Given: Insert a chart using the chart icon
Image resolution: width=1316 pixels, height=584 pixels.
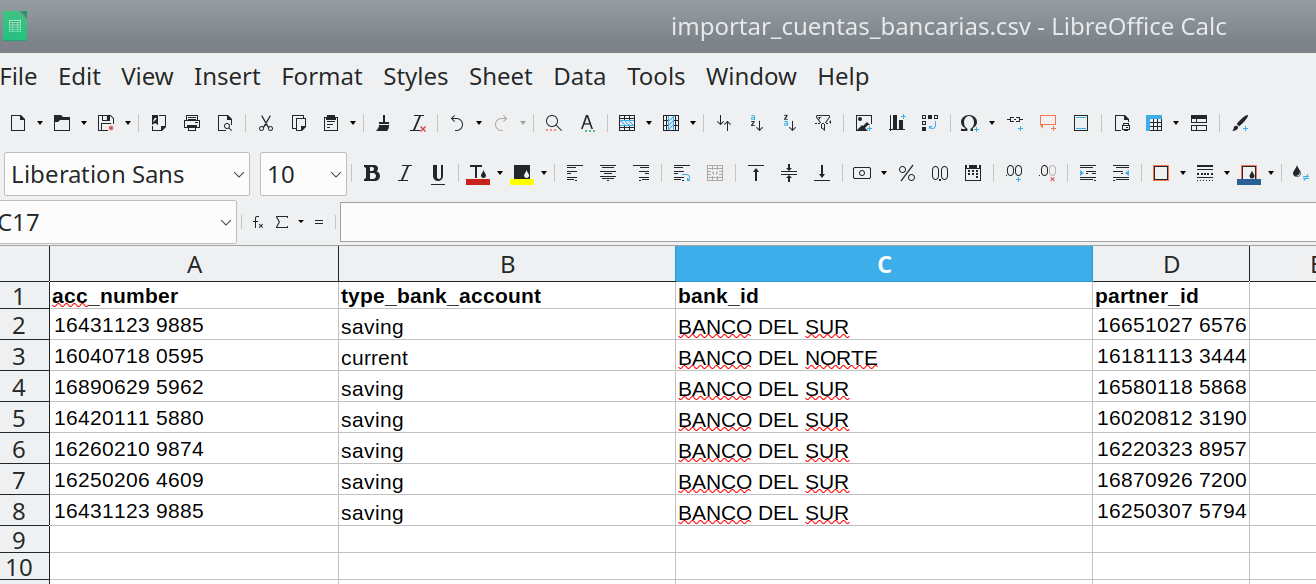Looking at the screenshot, I should (x=897, y=123).
